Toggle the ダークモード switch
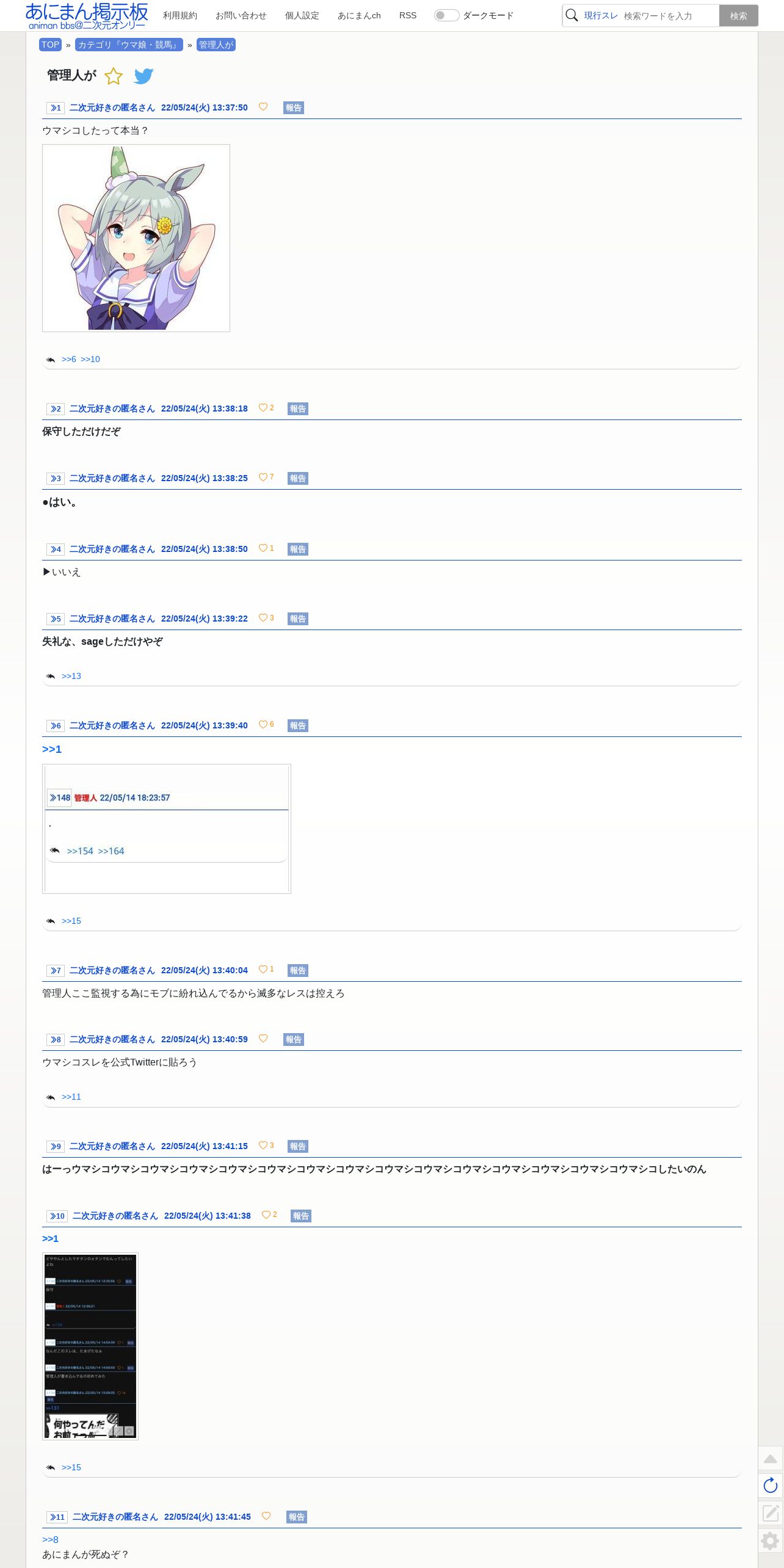Image resolution: width=784 pixels, height=1568 pixels. point(446,15)
